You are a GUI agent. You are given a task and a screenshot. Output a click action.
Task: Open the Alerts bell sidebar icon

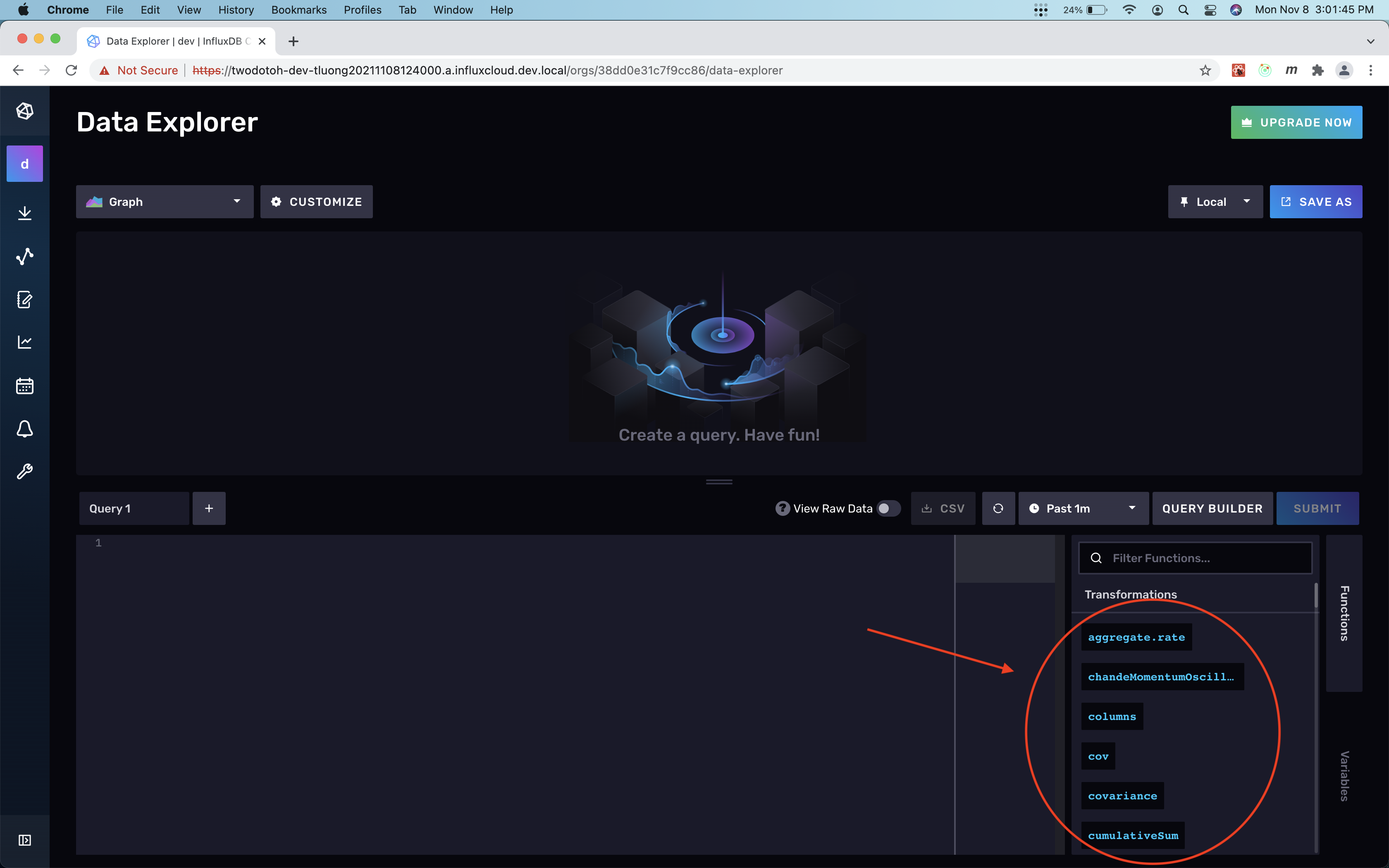[x=25, y=429]
